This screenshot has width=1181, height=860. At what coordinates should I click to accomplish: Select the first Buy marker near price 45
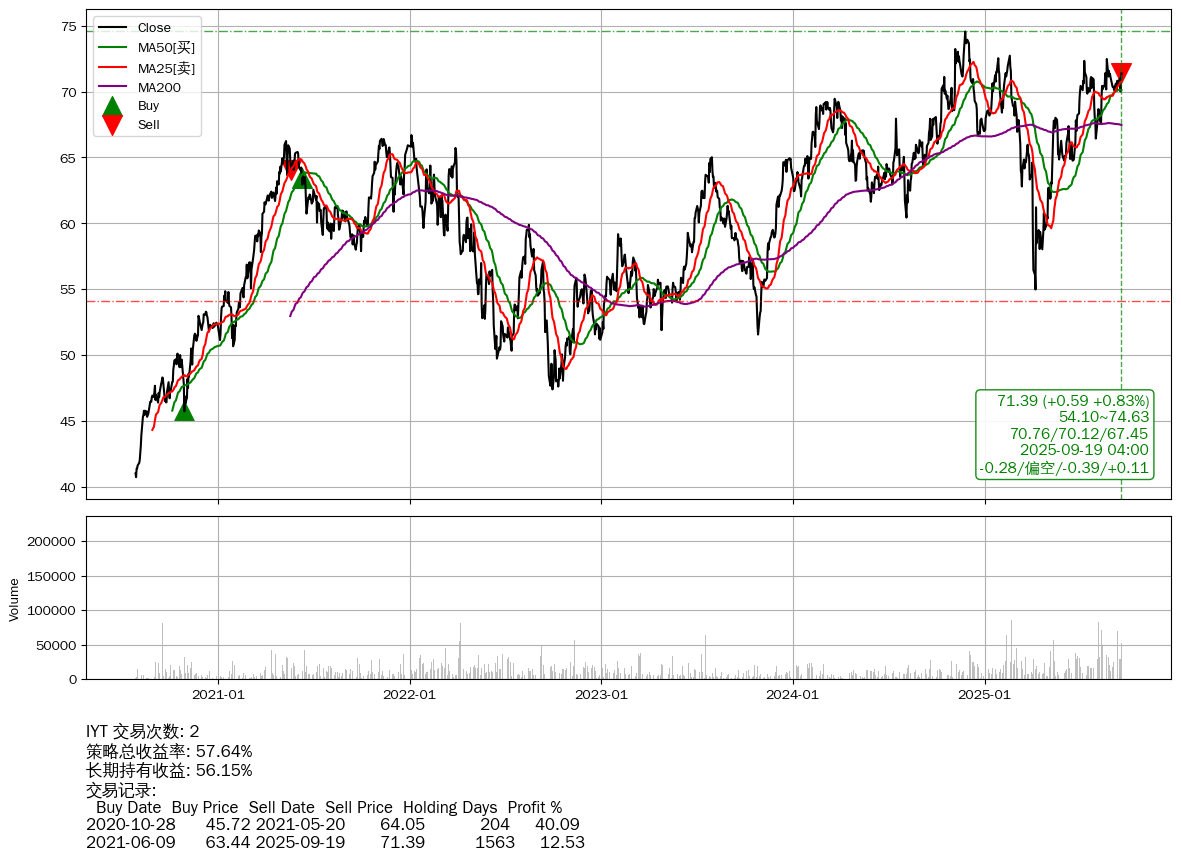pyautogui.click(x=184, y=411)
